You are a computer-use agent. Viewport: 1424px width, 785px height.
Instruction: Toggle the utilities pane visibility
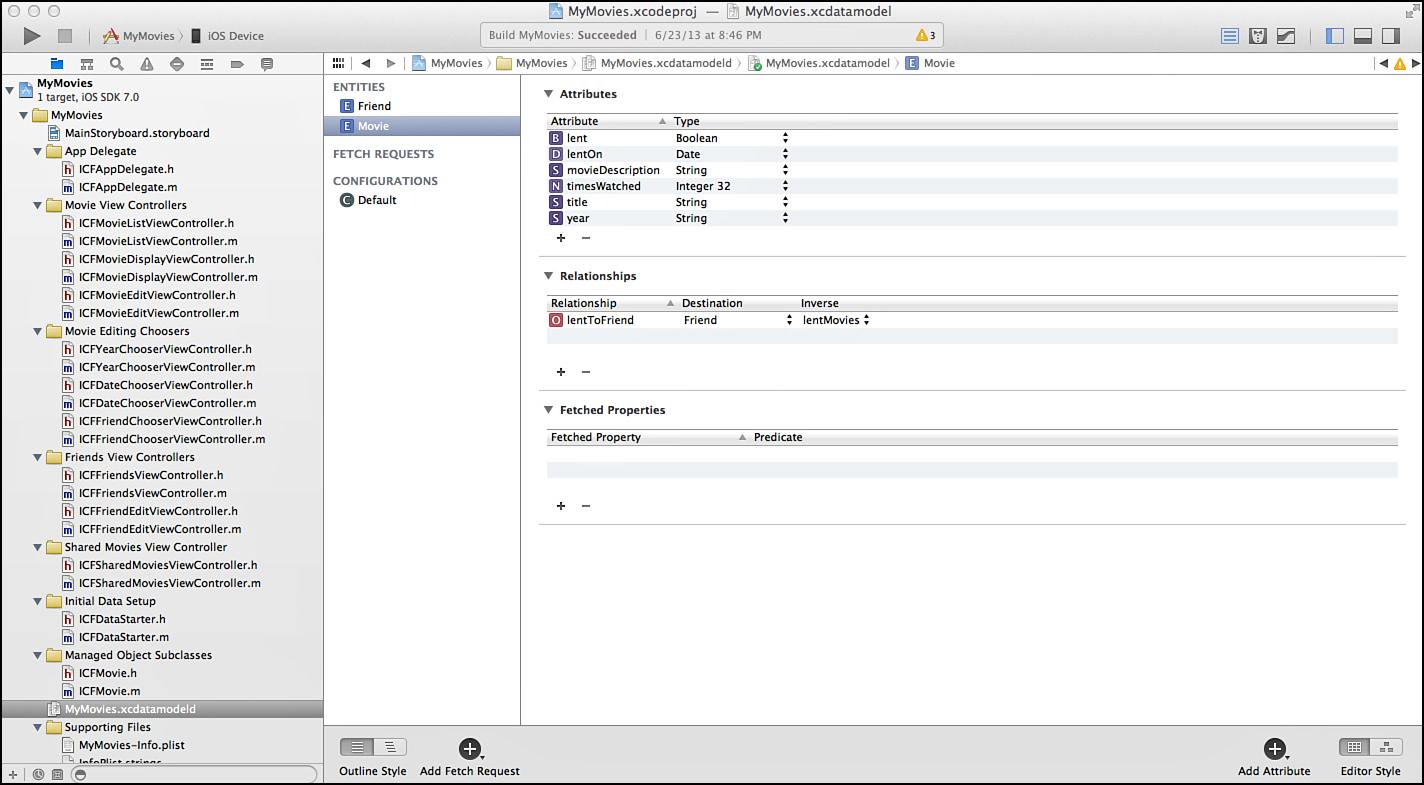1391,36
